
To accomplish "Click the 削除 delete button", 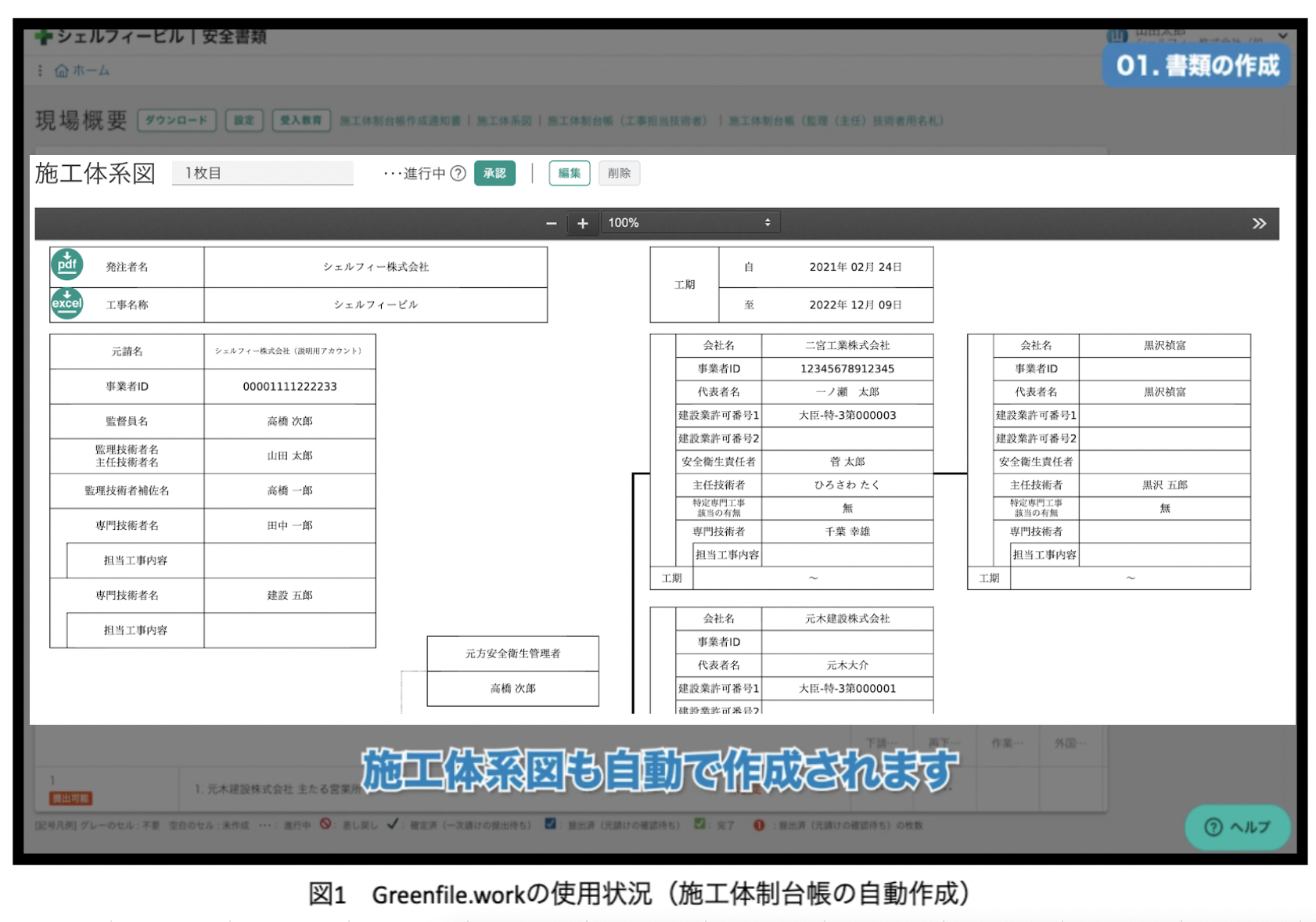I will [619, 174].
